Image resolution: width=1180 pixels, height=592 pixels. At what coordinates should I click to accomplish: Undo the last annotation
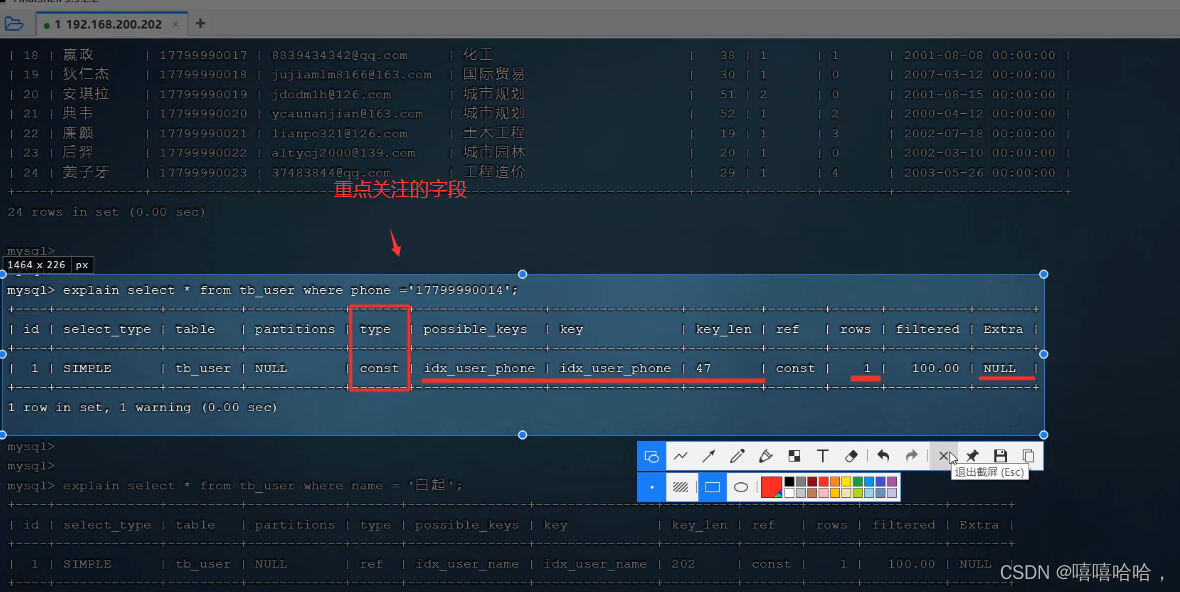click(884, 456)
